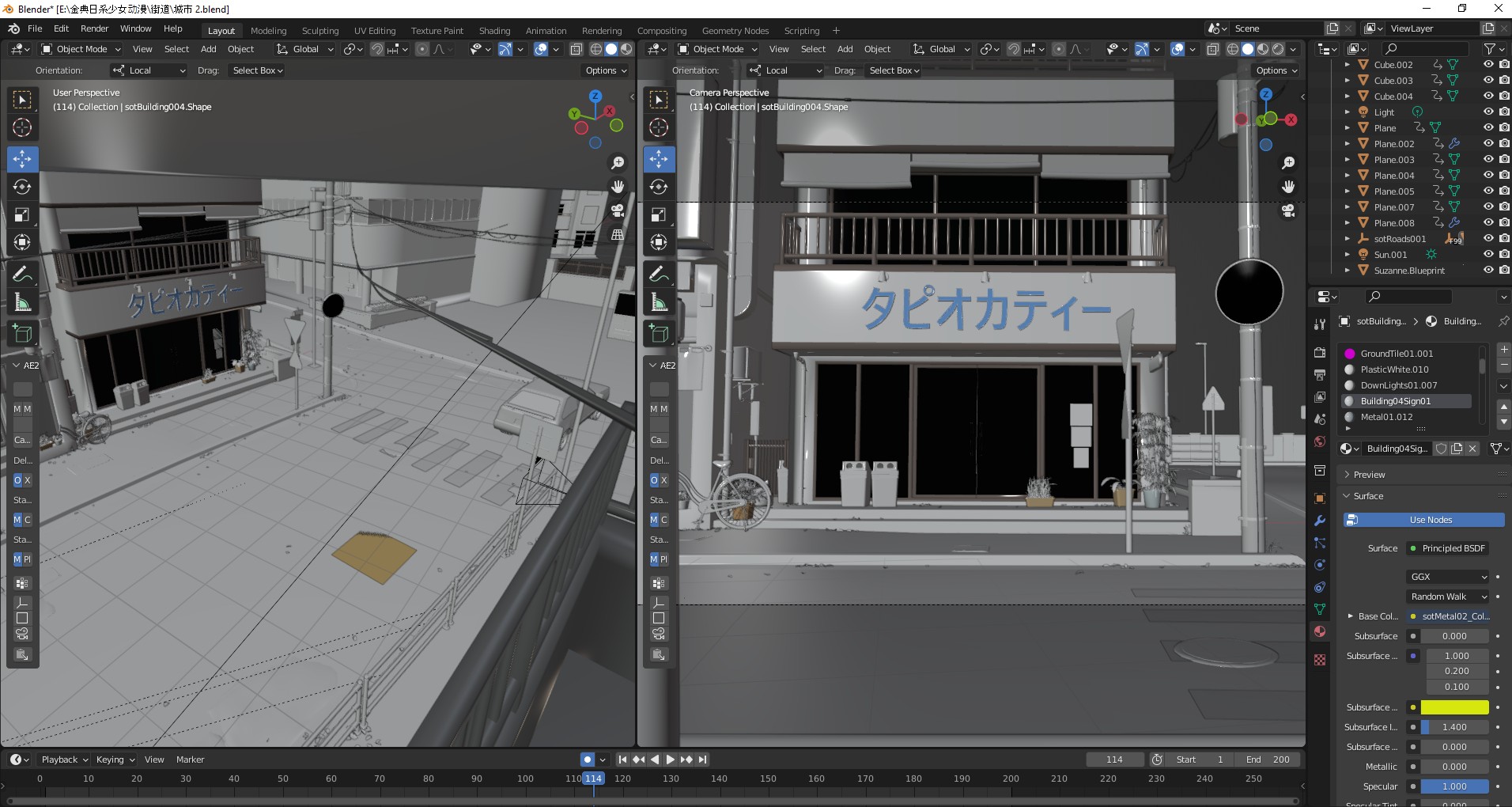The height and width of the screenshot is (807, 1512).
Task: Open the Modifier properties wrench tab
Action: click(1319, 521)
